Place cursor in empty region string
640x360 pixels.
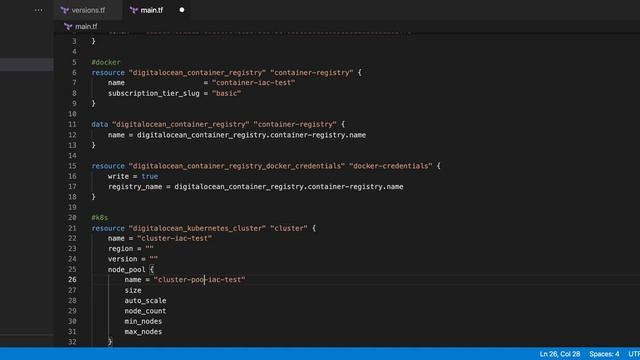pyautogui.click(x=149, y=249)
